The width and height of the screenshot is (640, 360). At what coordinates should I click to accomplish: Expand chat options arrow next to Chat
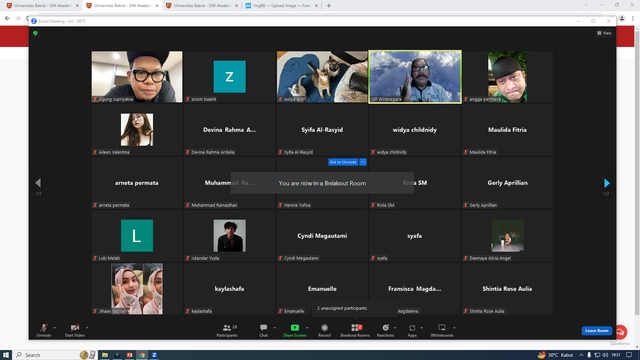tap(274, 327)
